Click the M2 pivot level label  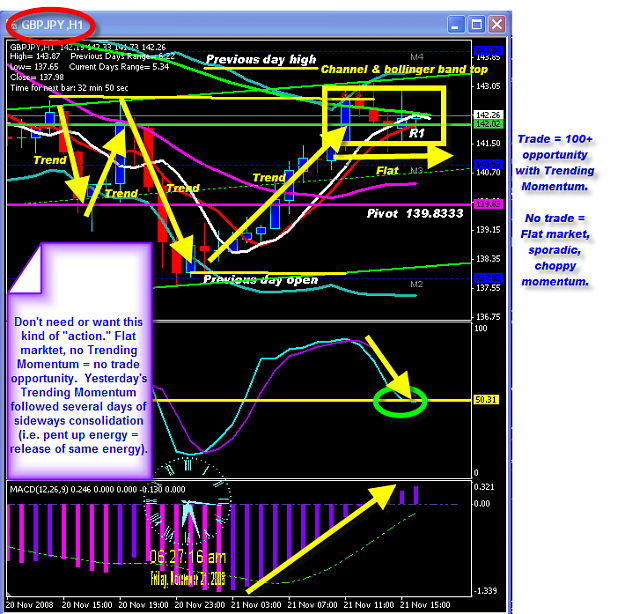pyautogui.click(x=417, y=284)
